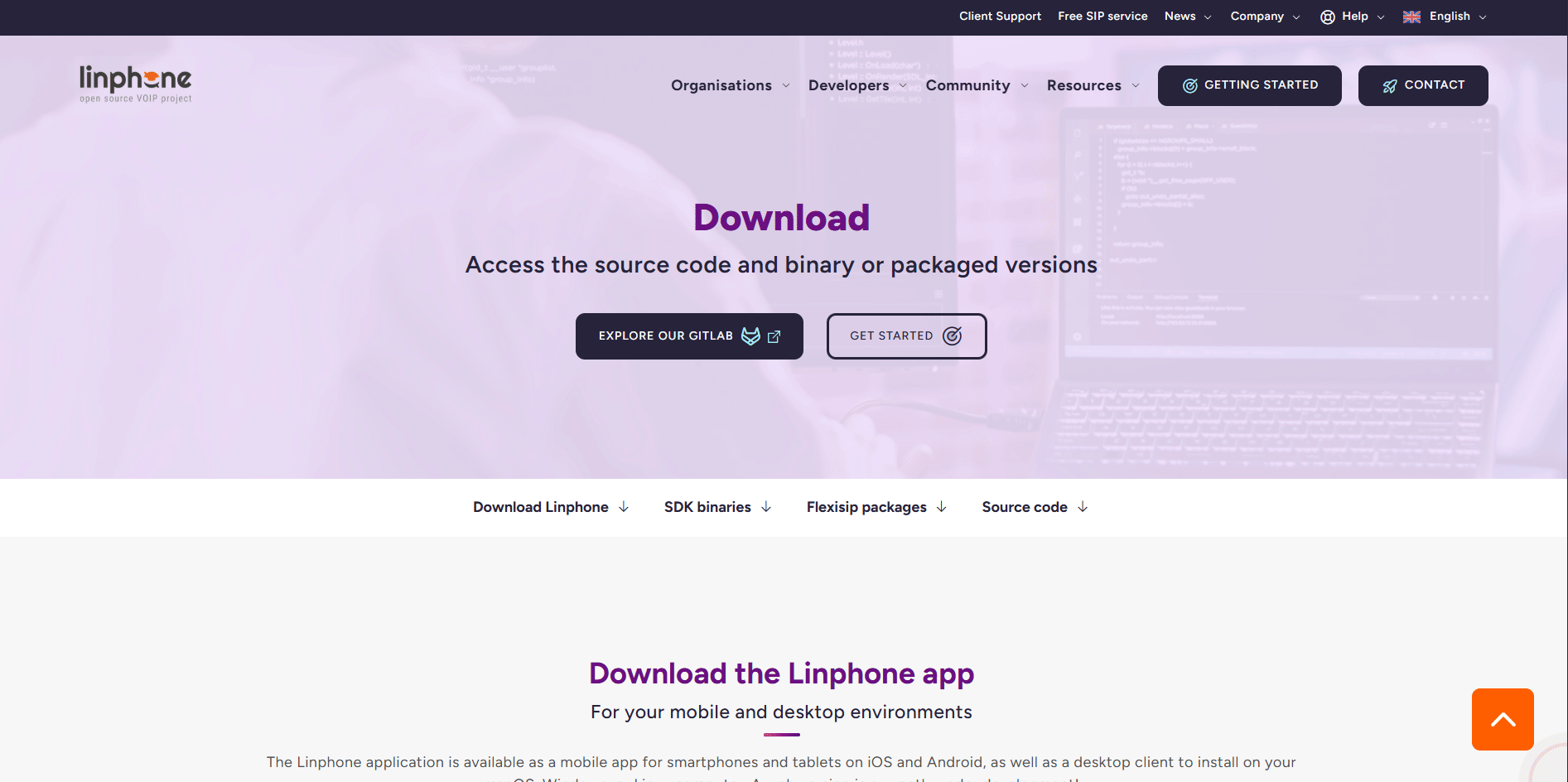Viewport: 1568px width, 782px height.
Task: Click the Linphone logo
Action: point(136,84)
